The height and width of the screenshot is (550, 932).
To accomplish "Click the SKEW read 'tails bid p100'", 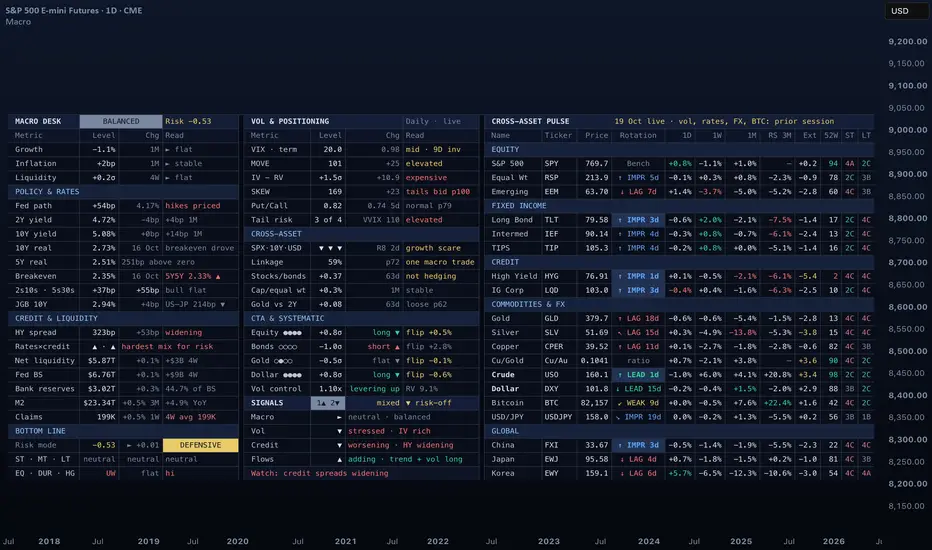I will point(438,192).
